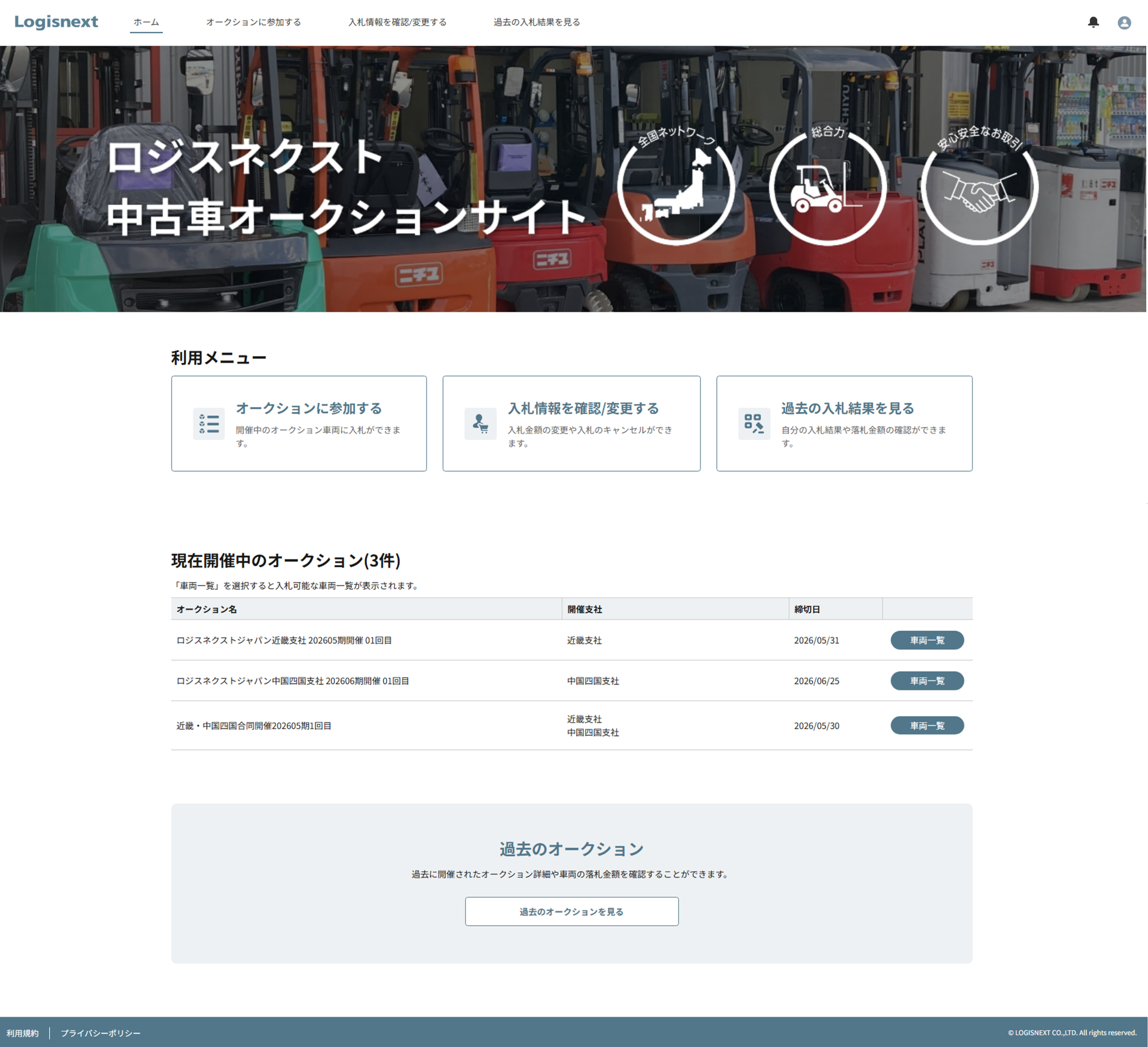Open the user account avatar icon
Image resolution: width=1148 pixels, height=1047 pixels.
(1123, 22)
